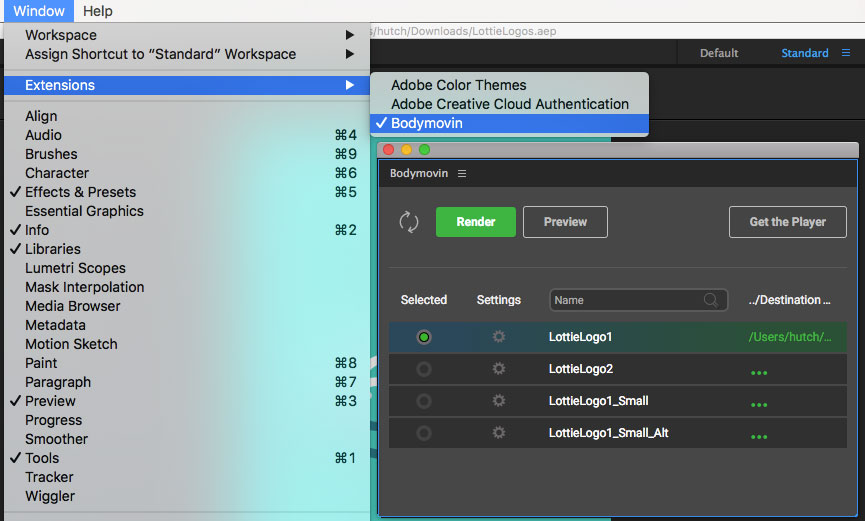Click the Settings column header

(x=499, y=300)
